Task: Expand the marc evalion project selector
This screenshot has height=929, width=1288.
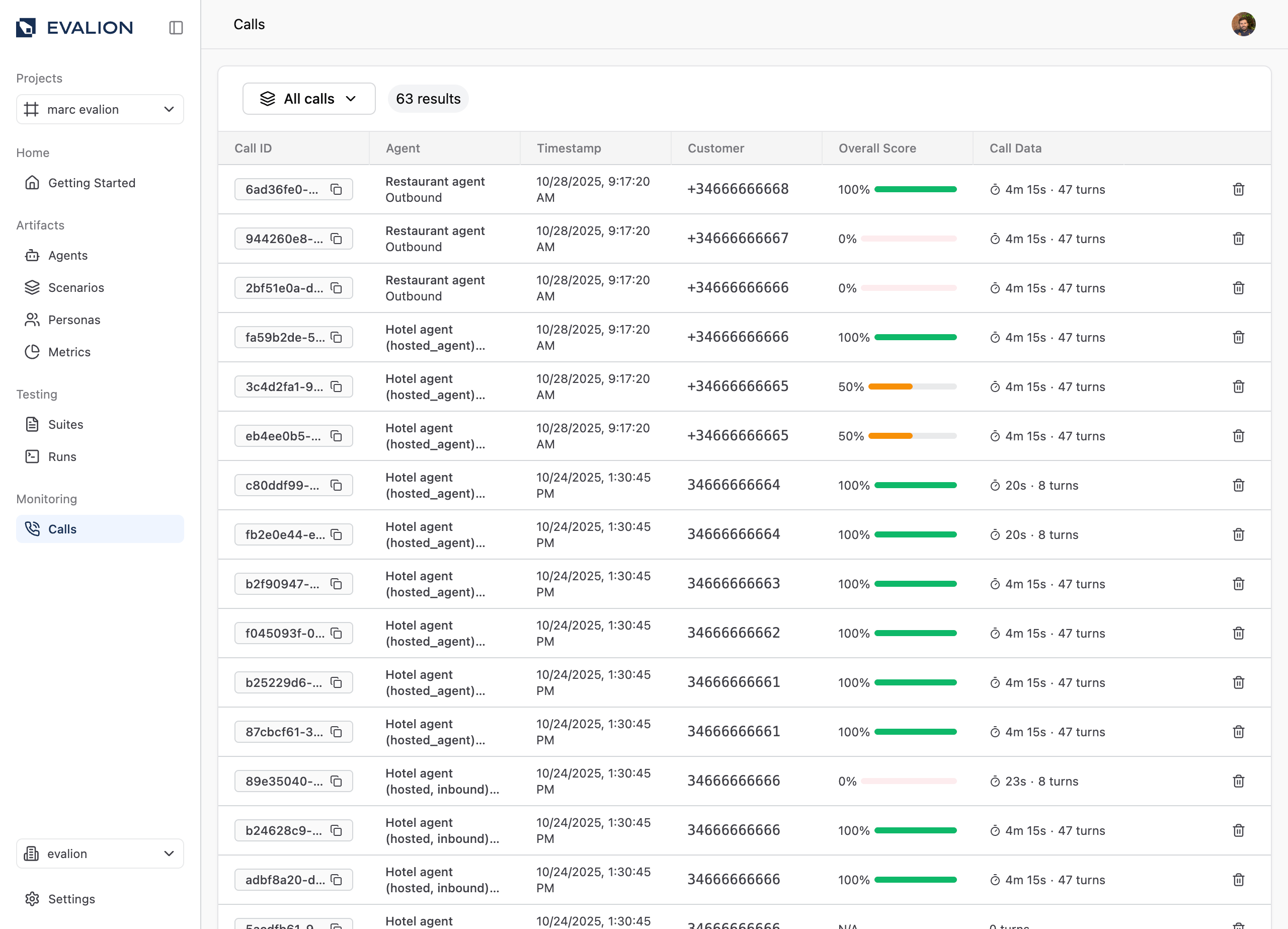Action: click(100, 109)
